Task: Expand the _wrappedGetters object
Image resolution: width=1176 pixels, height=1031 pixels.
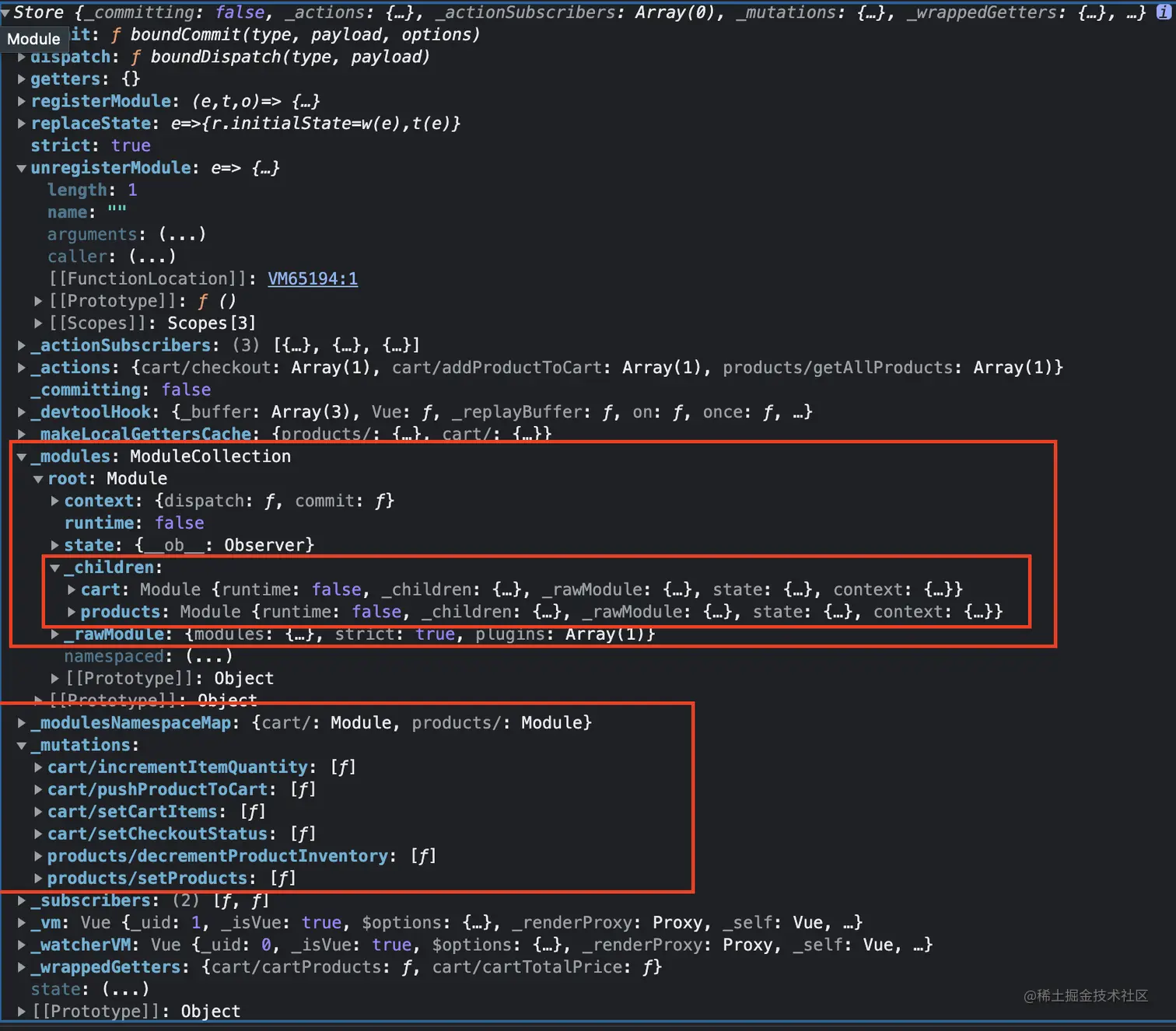Action: [22, 967]
